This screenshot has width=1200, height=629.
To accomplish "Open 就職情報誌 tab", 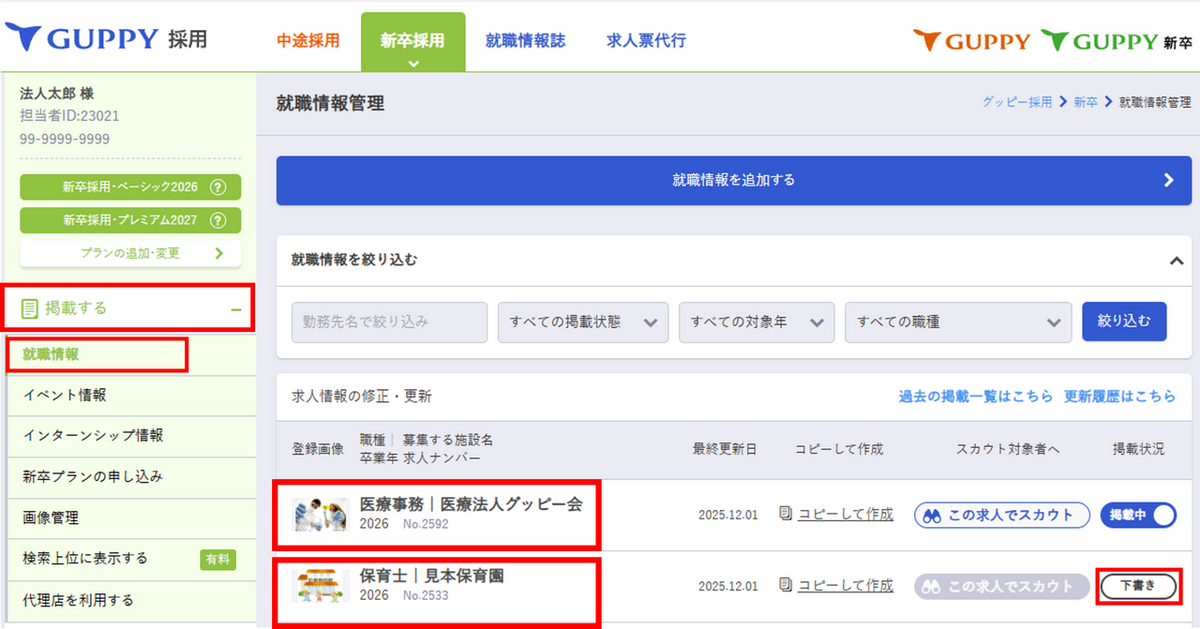I will click(x=525, y=41).
